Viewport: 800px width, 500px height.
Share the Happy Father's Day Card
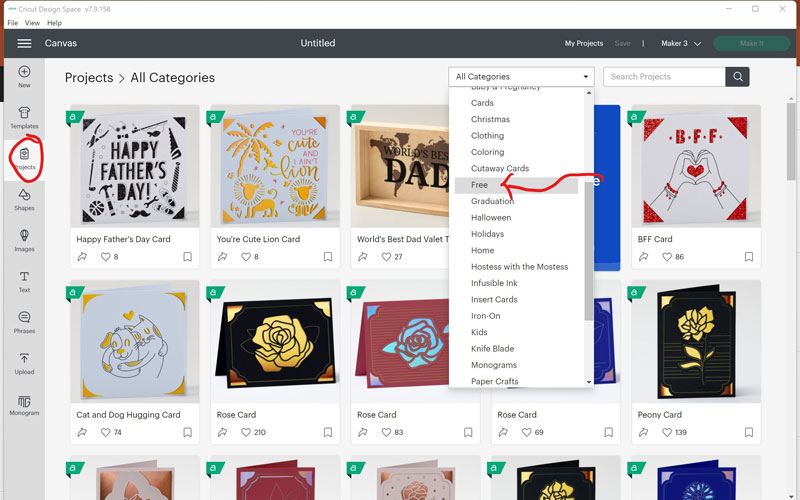click(x=82, y=257)
